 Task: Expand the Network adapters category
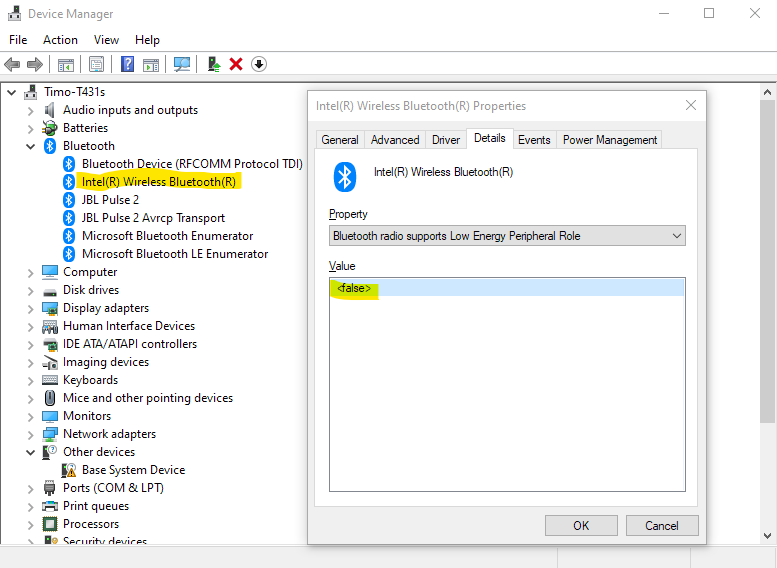[31, 435]
